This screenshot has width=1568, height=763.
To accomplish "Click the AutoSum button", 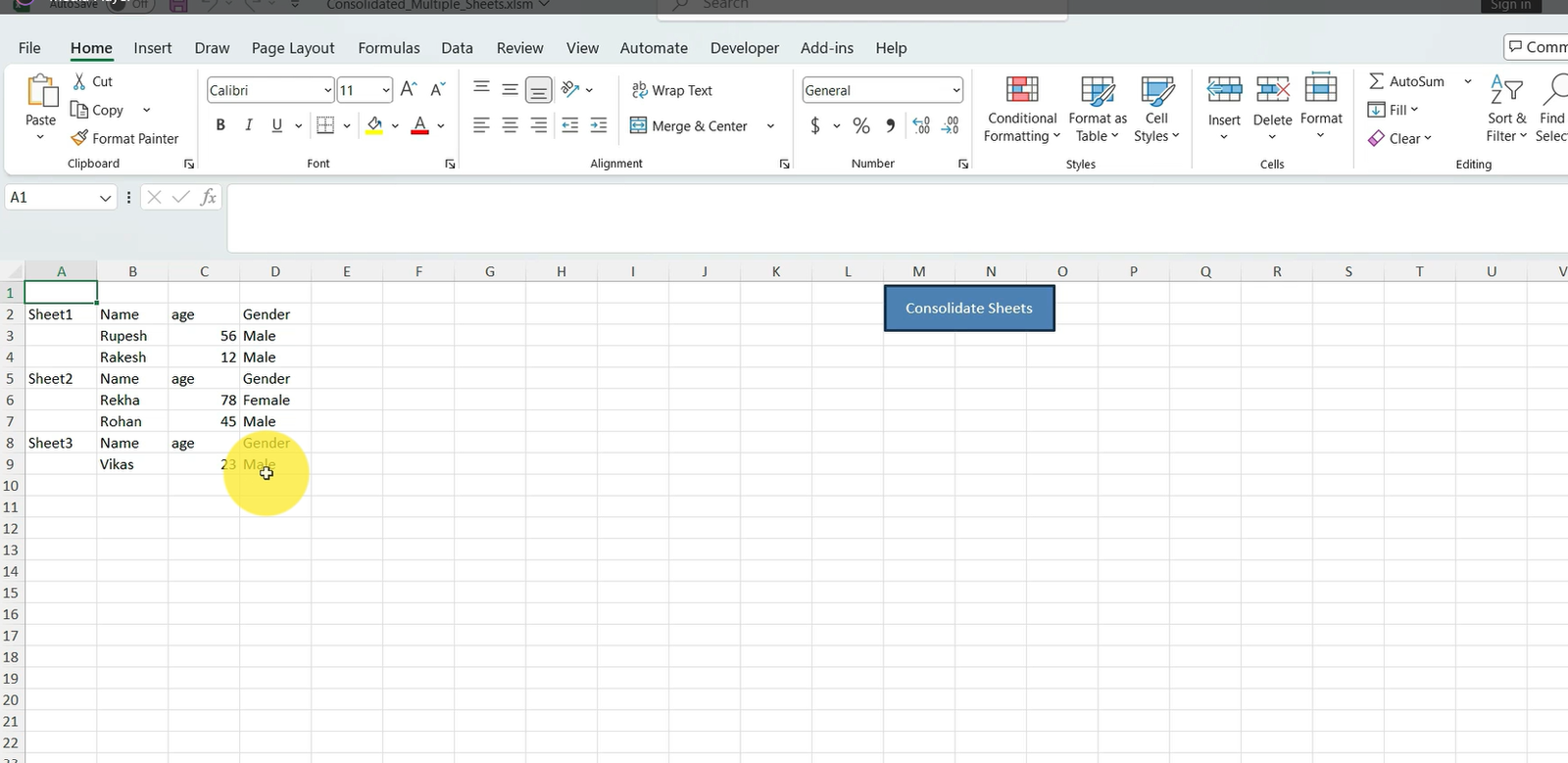I will point(1405,81).
